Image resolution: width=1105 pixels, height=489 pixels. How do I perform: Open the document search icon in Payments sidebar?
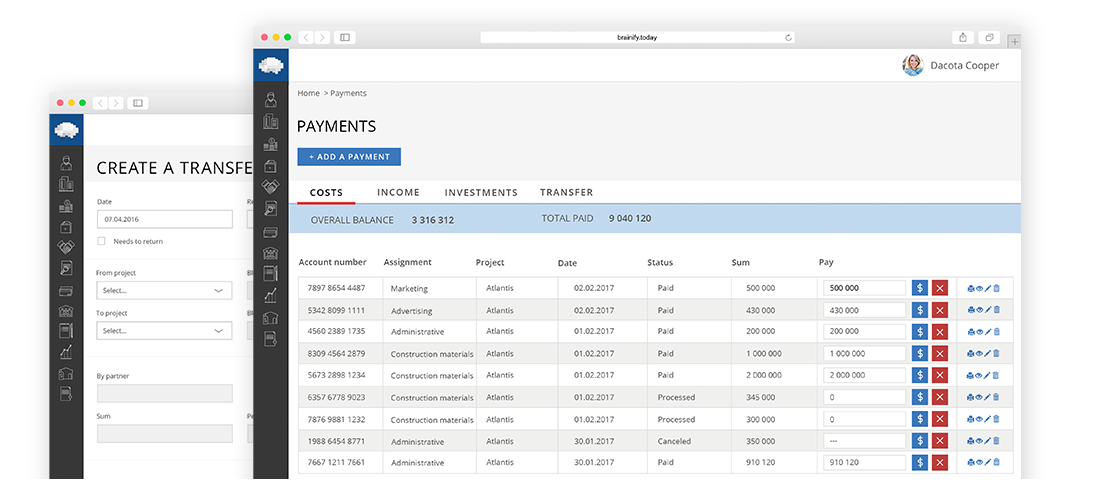click(x=271, y=209)
